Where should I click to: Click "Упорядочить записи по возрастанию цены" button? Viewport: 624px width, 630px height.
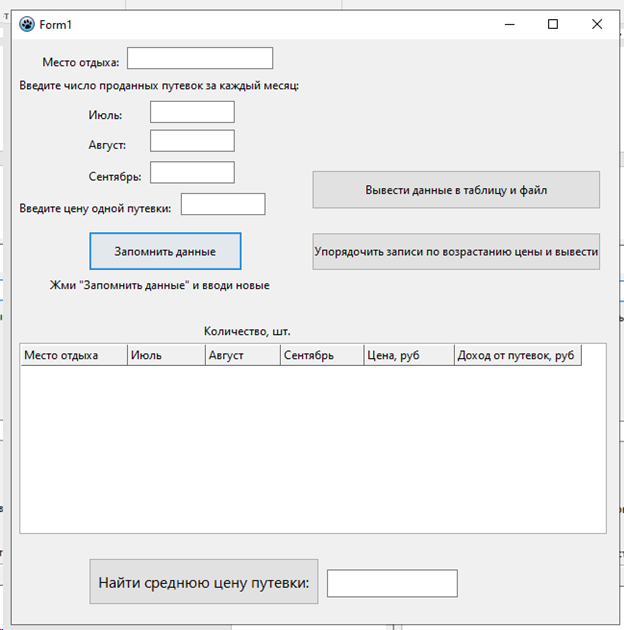(456, 252)
